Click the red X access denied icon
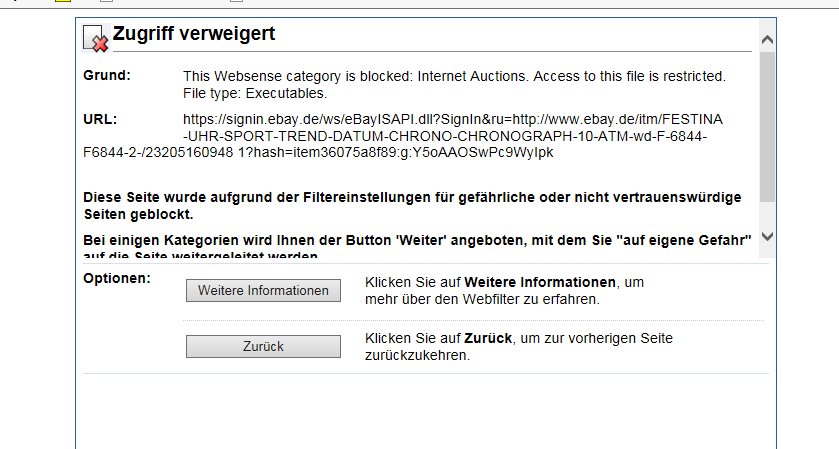This screenshot has height=449, width=839. point(95,38)
